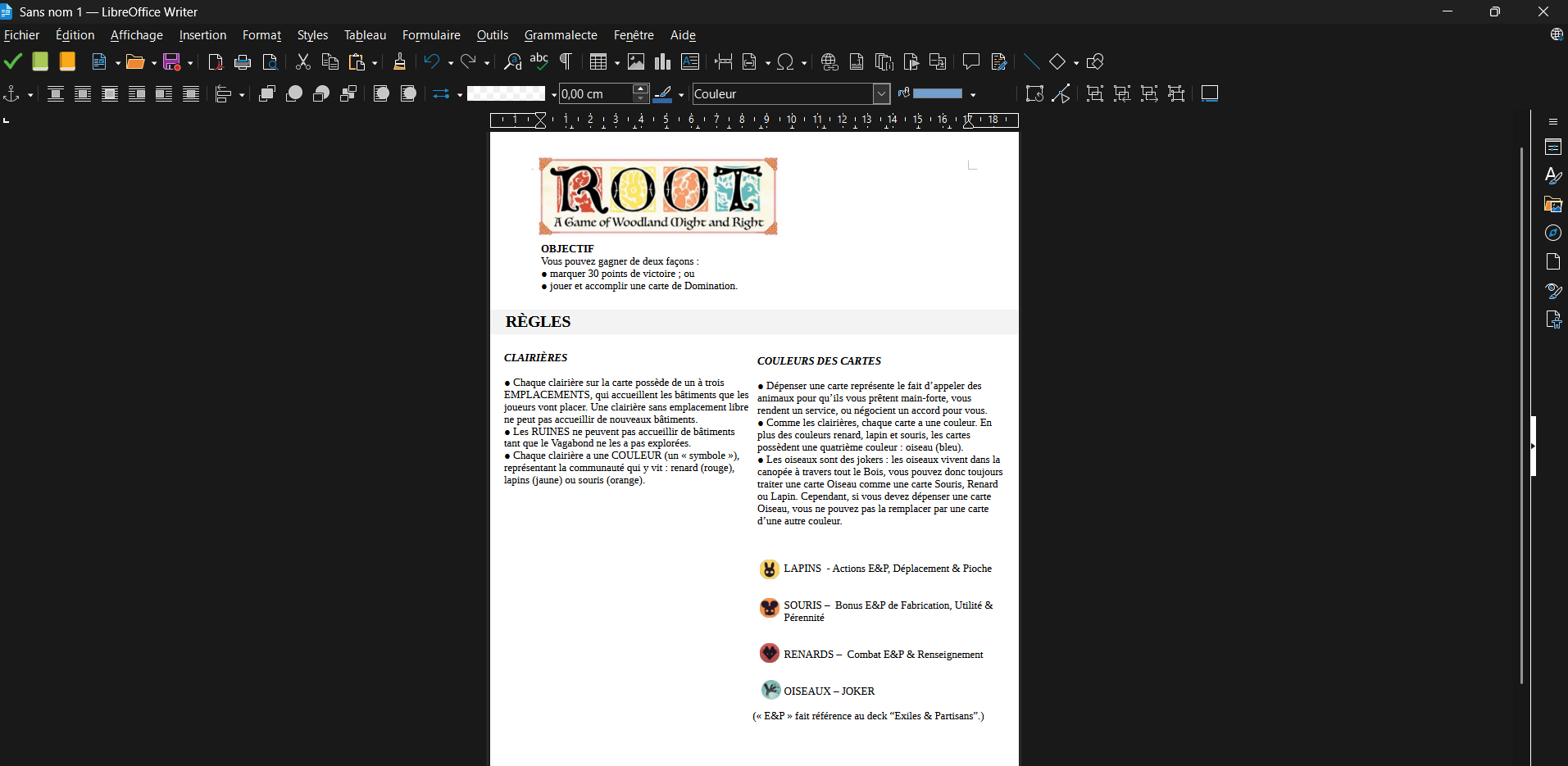Expand the anchor type dropdown arrow
Image resolution: width=1568 pixels, height=766 pixels.
(x=30, y=95)
